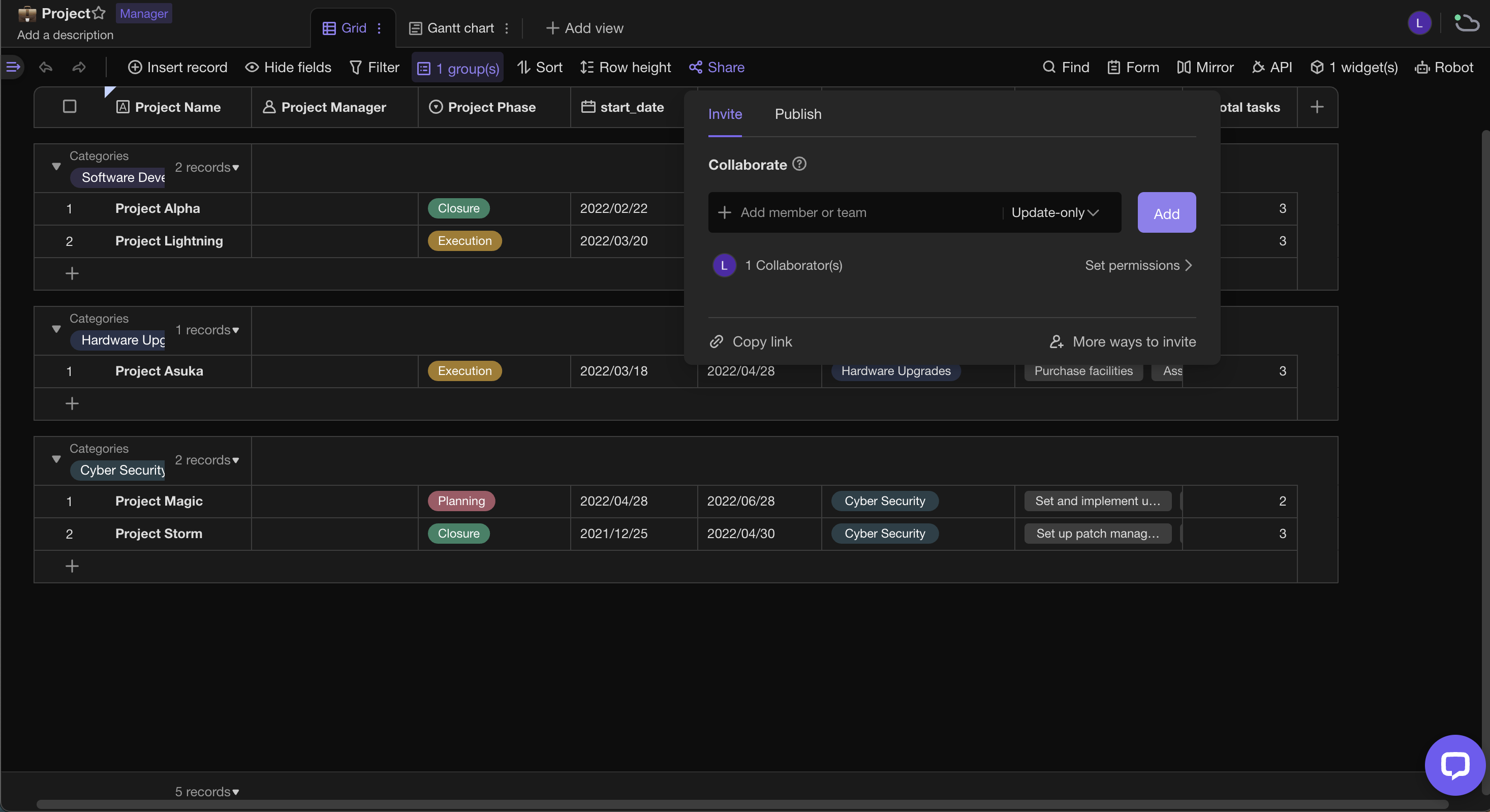The image size is (1490, 812).
Task: Add a new column with plus icon
Action: (1317, 107)
